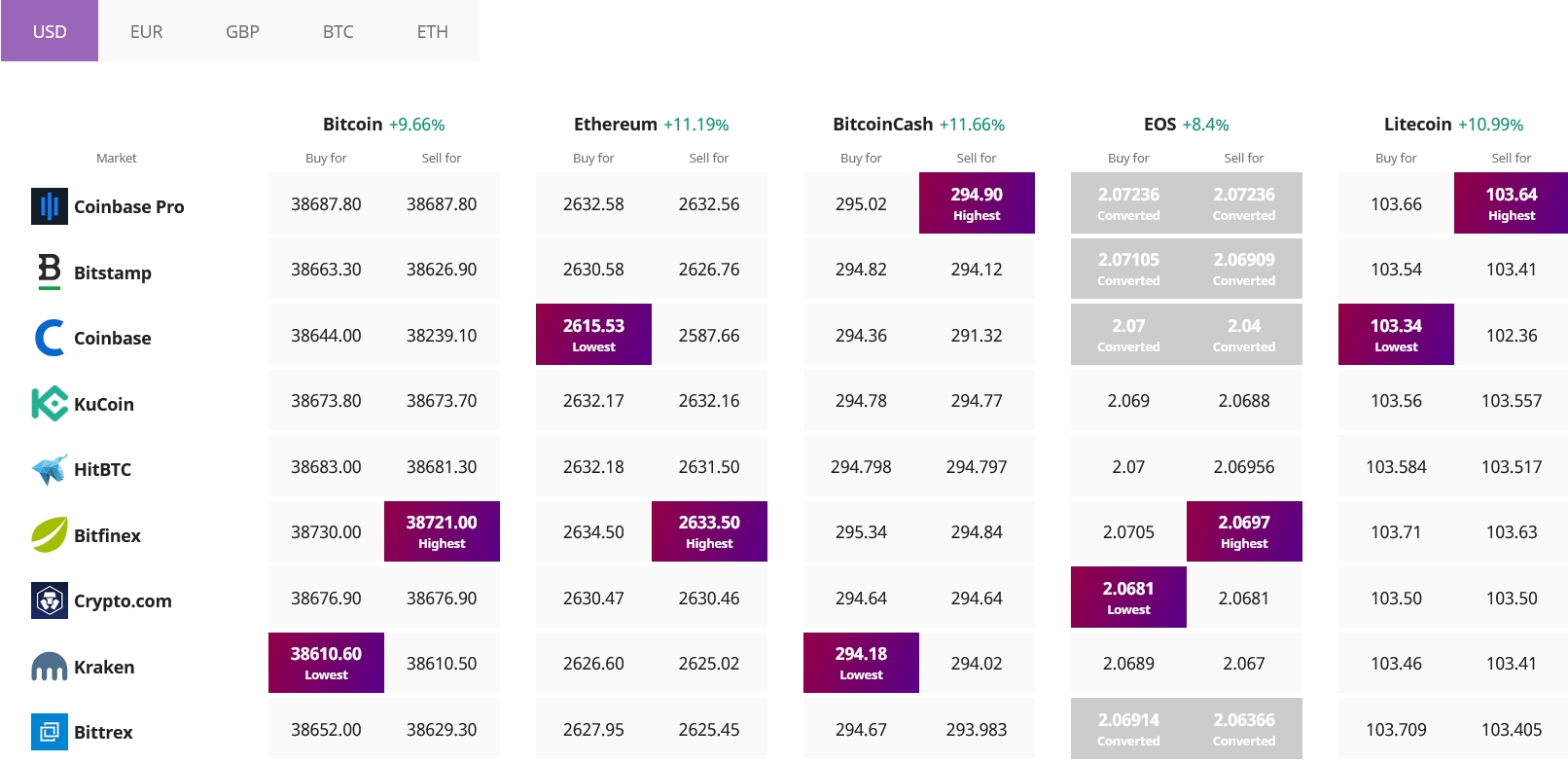Open the Coinbase Pro market name
The width and height of the screenshot is (1568, 763).
click(128, 206)
